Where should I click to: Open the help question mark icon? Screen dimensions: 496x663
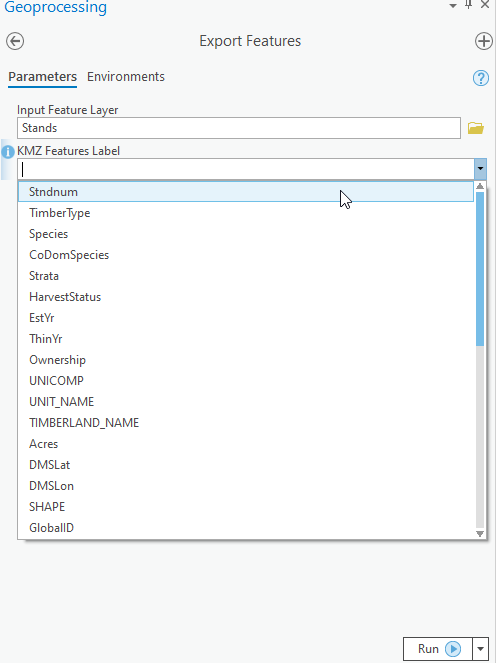click(x=481, y=78)
